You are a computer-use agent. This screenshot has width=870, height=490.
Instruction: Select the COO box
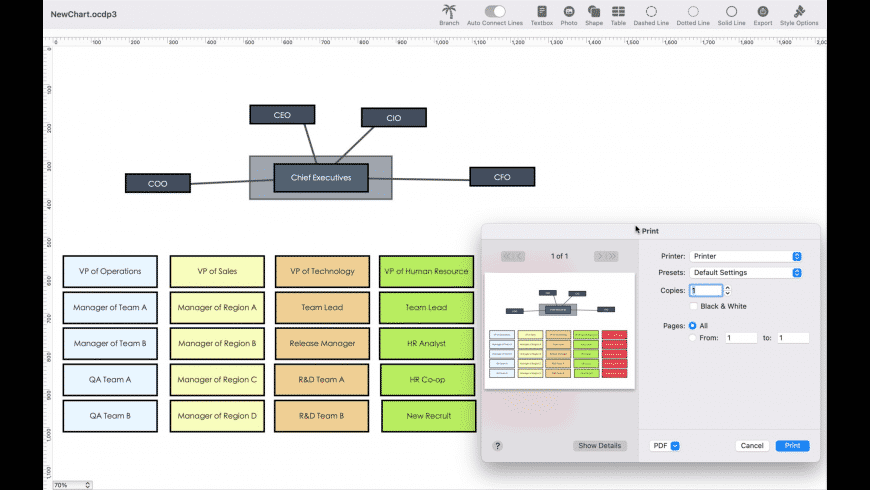coord(158,183)
